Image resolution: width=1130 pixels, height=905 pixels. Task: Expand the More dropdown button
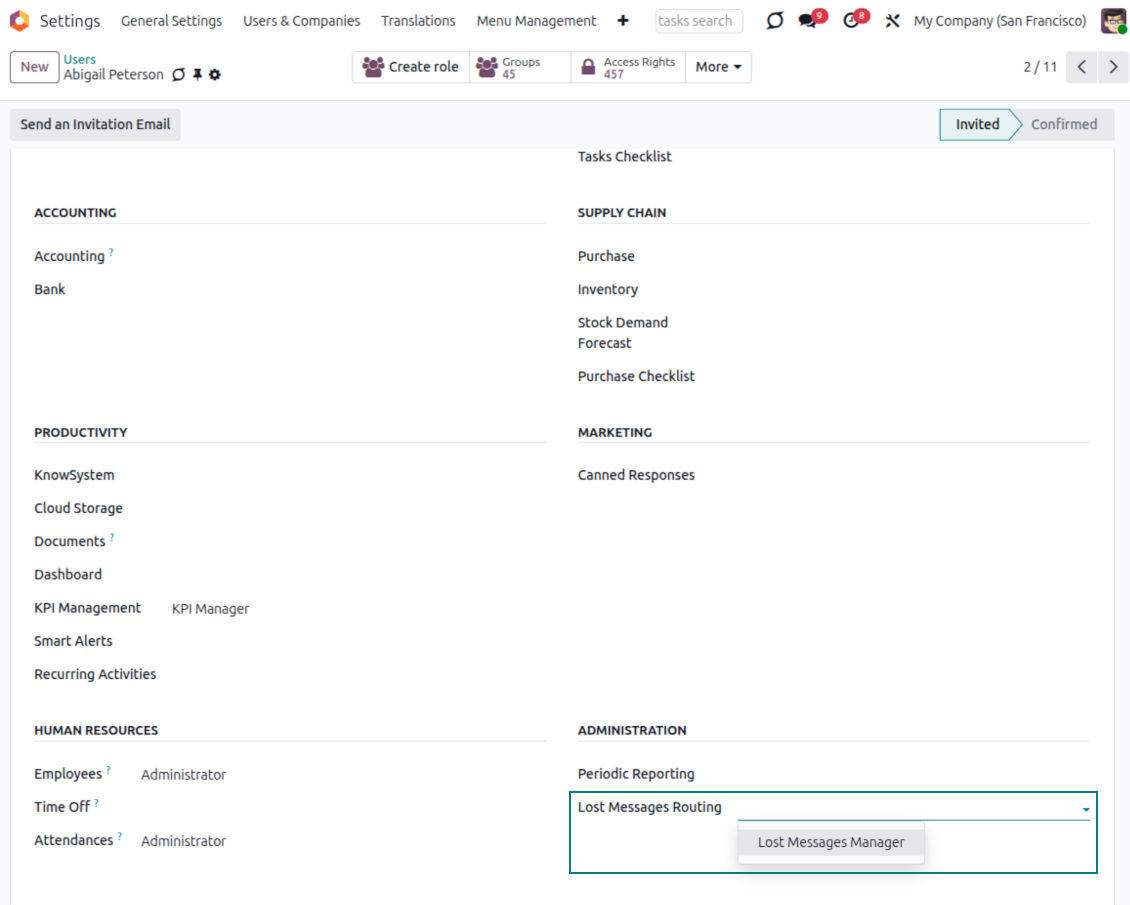click(718, 67)
